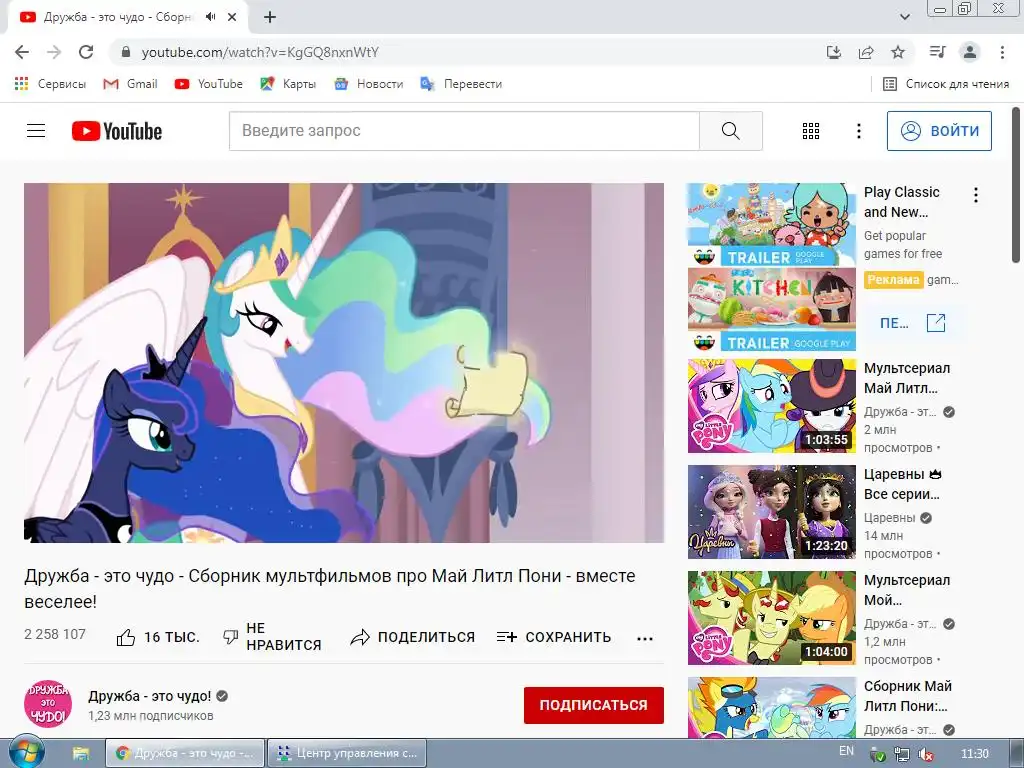Click СОХРАНИТЬ to save to playlist

[554, 637]
